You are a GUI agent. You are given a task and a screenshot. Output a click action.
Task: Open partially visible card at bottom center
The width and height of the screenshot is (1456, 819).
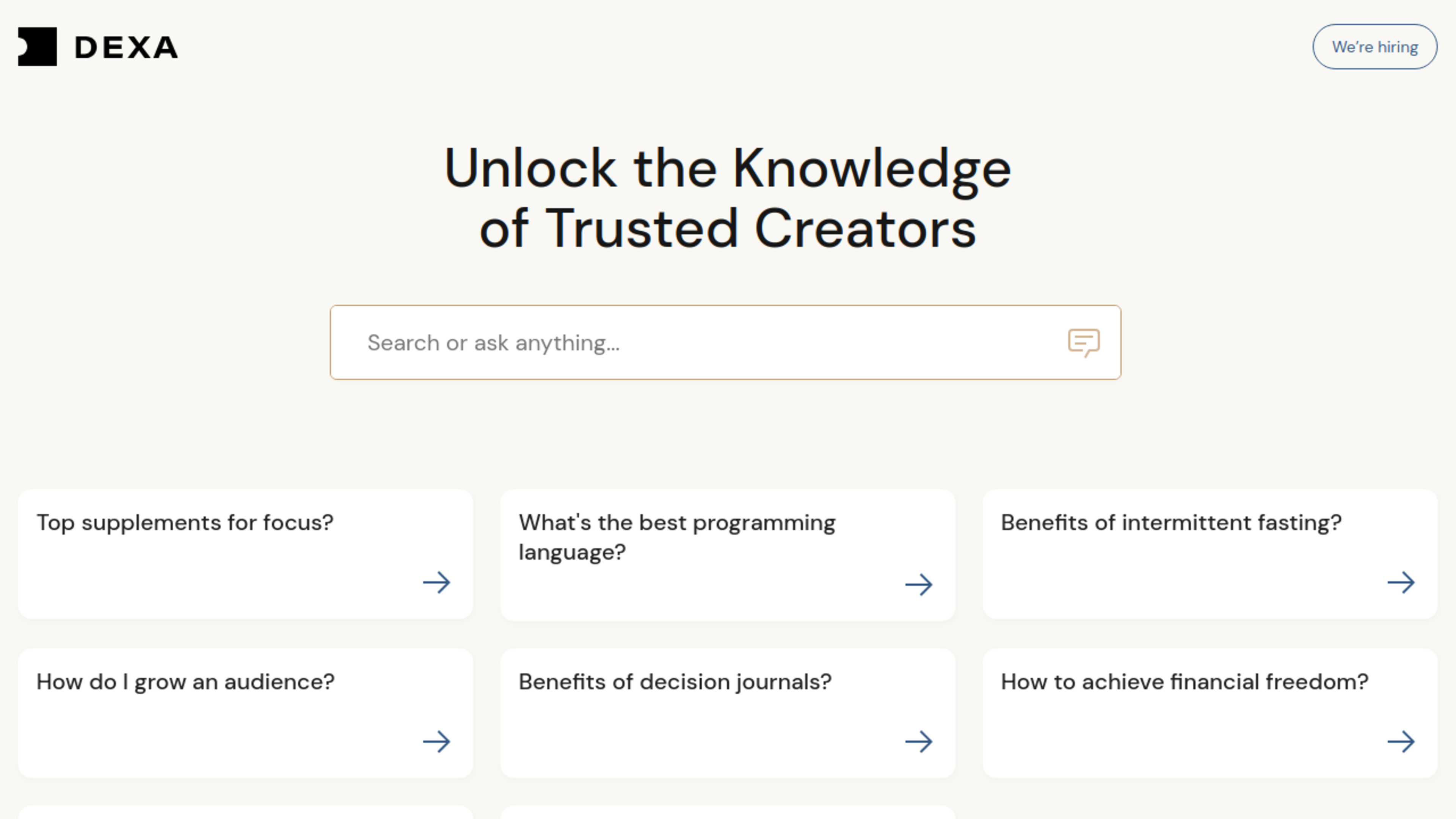(728, 812)
